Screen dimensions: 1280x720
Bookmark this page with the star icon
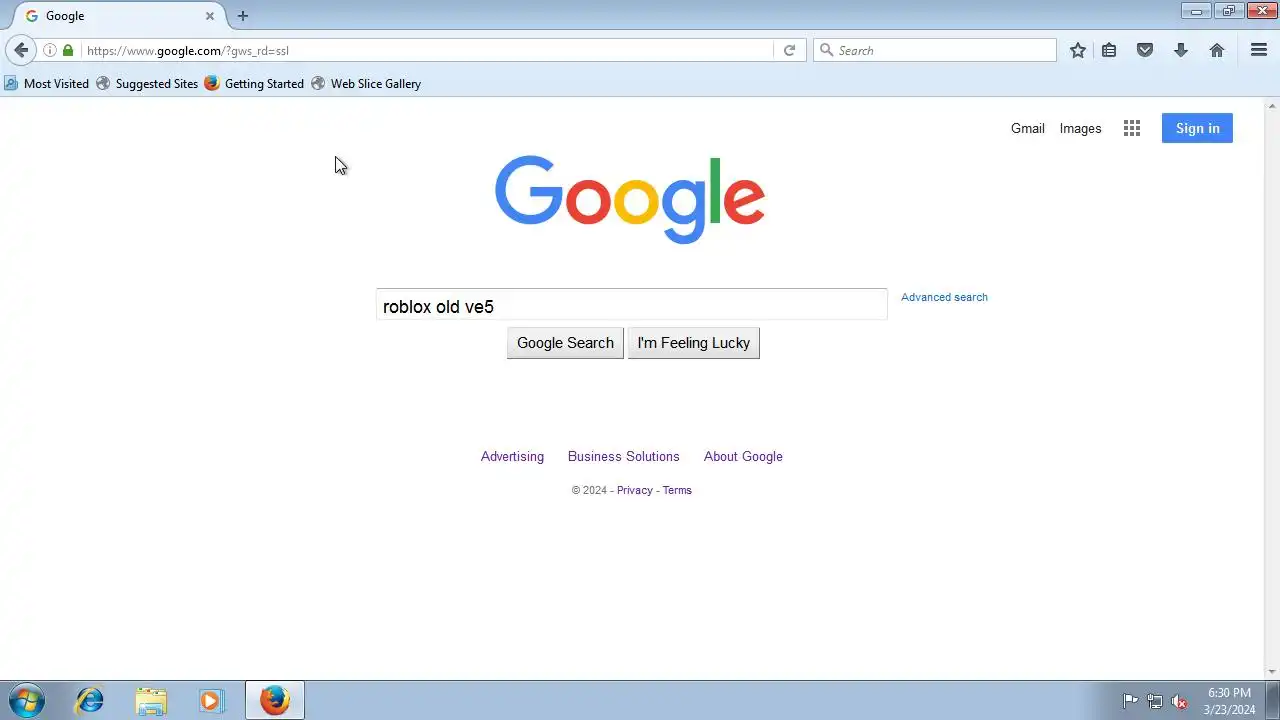tap(1078, 50)
